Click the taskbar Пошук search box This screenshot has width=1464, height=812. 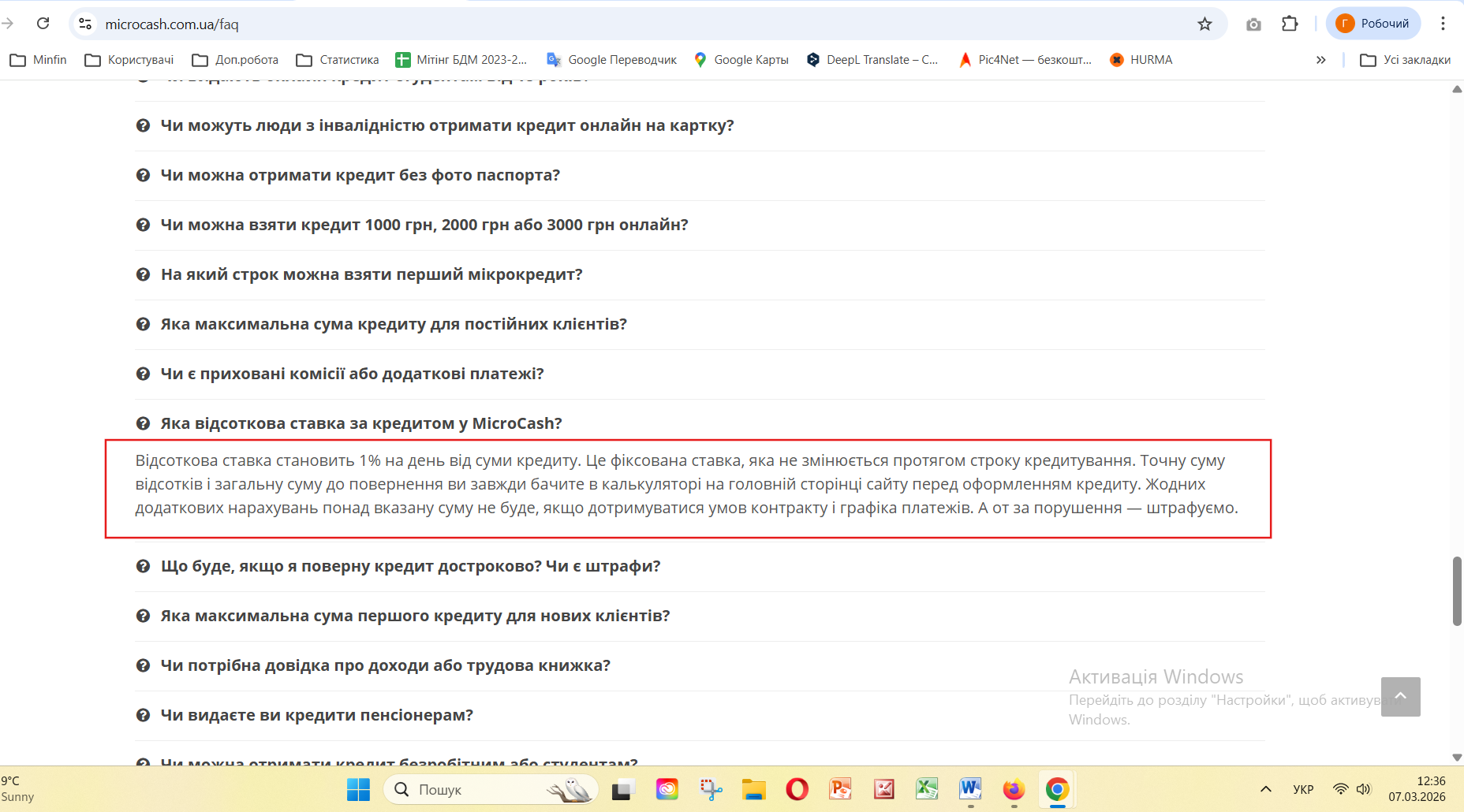(491, 789)
